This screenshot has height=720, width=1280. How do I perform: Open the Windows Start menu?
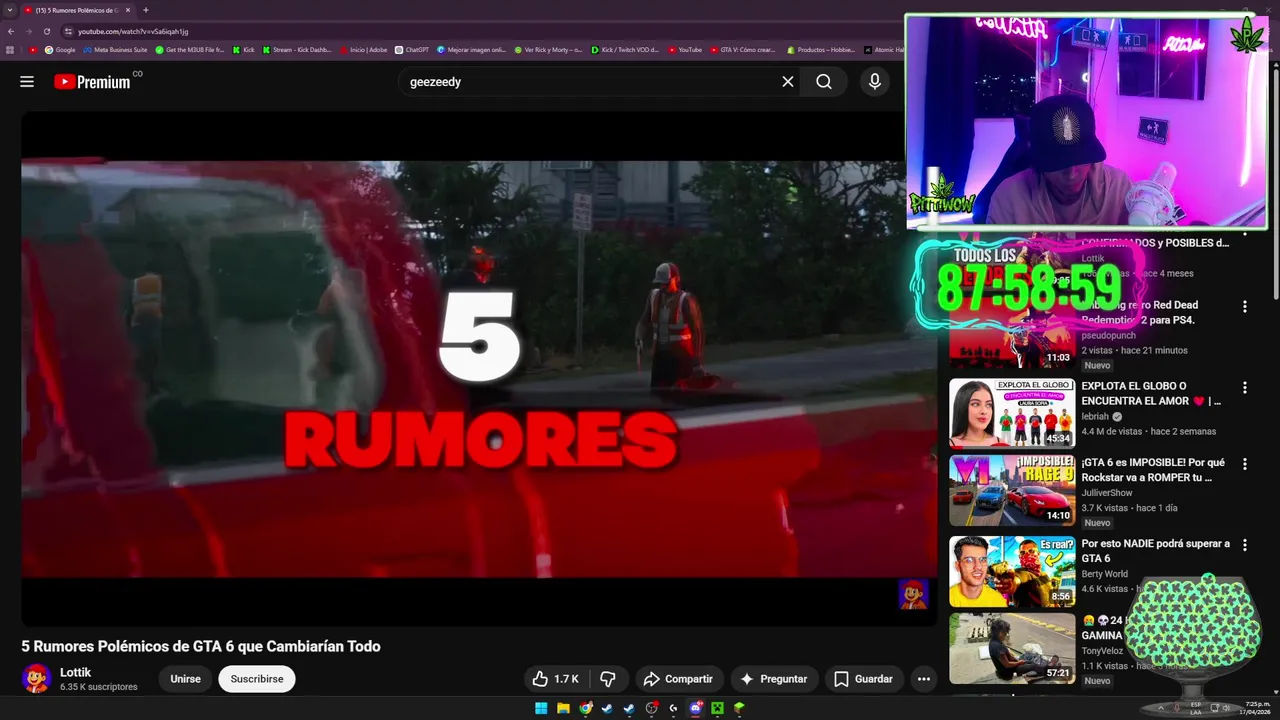click(541, 708)
